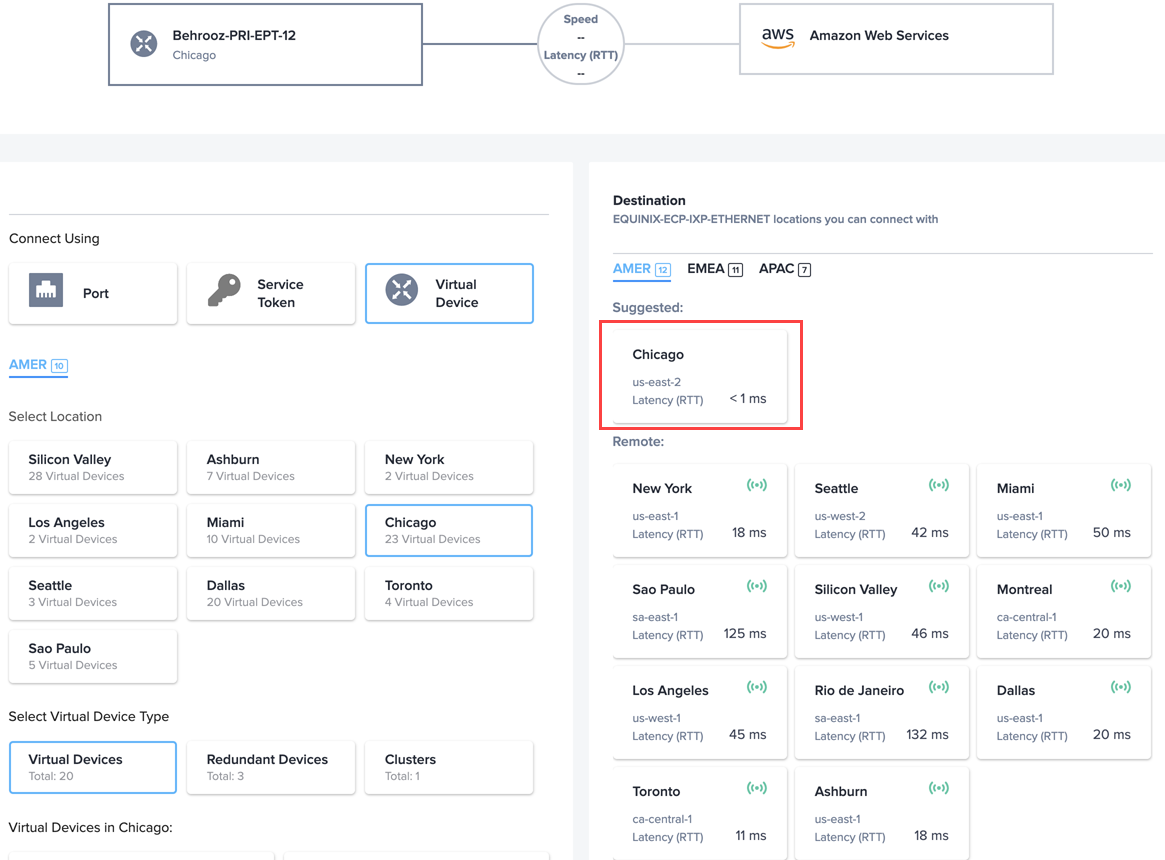Click the remote signal icon on Seattle destination card

click(x=938, y=485)
